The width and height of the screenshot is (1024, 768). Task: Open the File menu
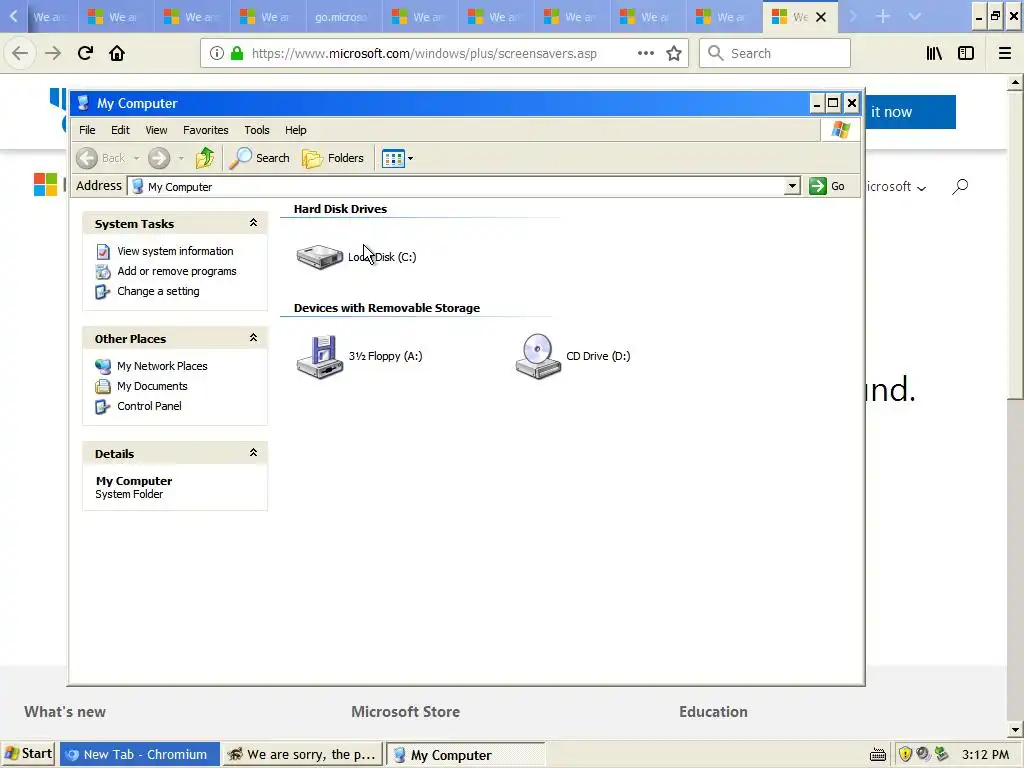[x=87, y=130]
